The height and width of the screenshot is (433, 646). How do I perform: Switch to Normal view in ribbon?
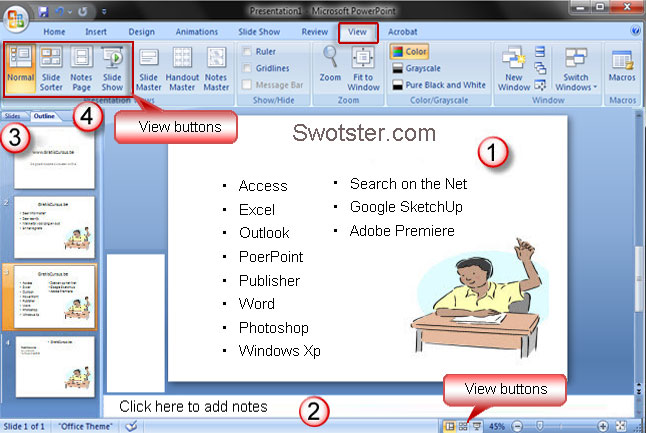point(20,68)
